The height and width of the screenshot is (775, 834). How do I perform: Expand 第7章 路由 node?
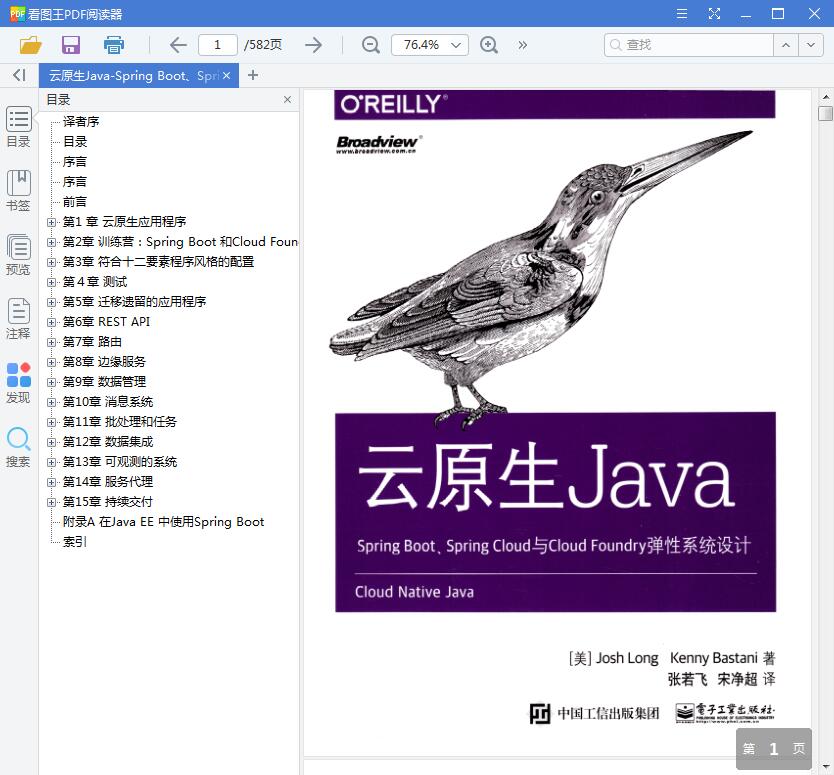[52, 343]
